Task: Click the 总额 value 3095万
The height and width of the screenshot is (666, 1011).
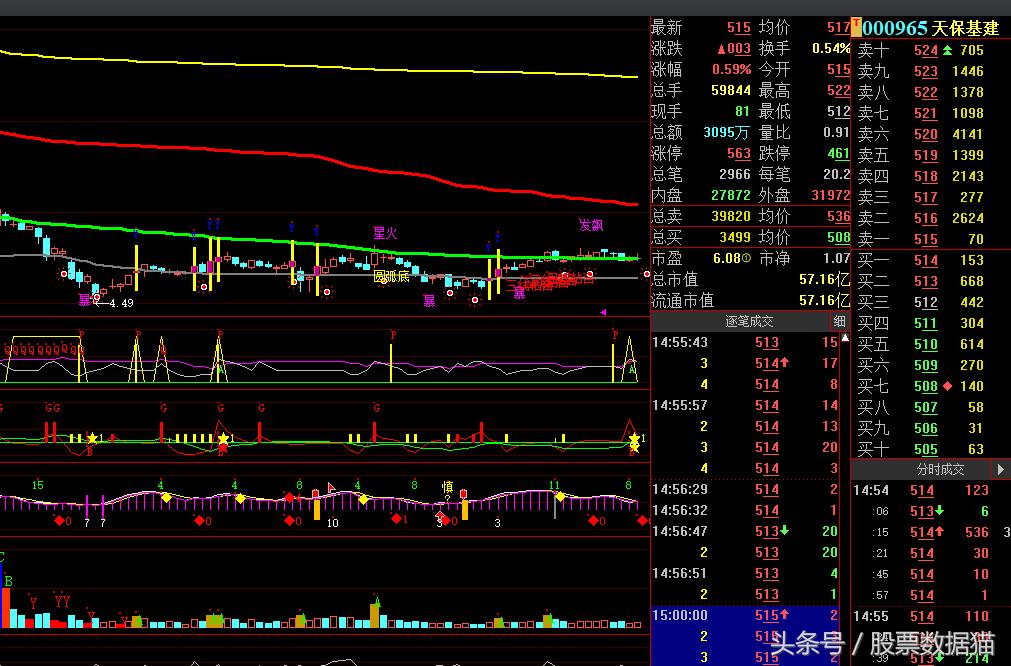Action: click(727, 132)
